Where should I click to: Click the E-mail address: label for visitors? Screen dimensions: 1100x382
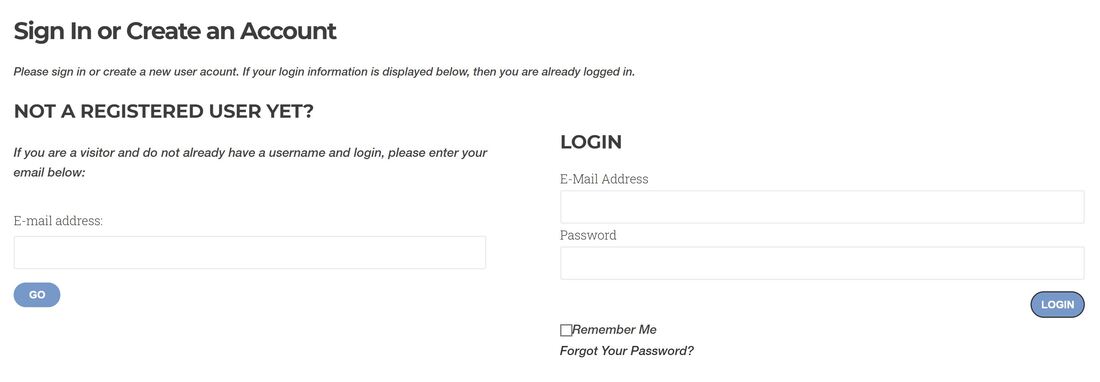(58, 221)
